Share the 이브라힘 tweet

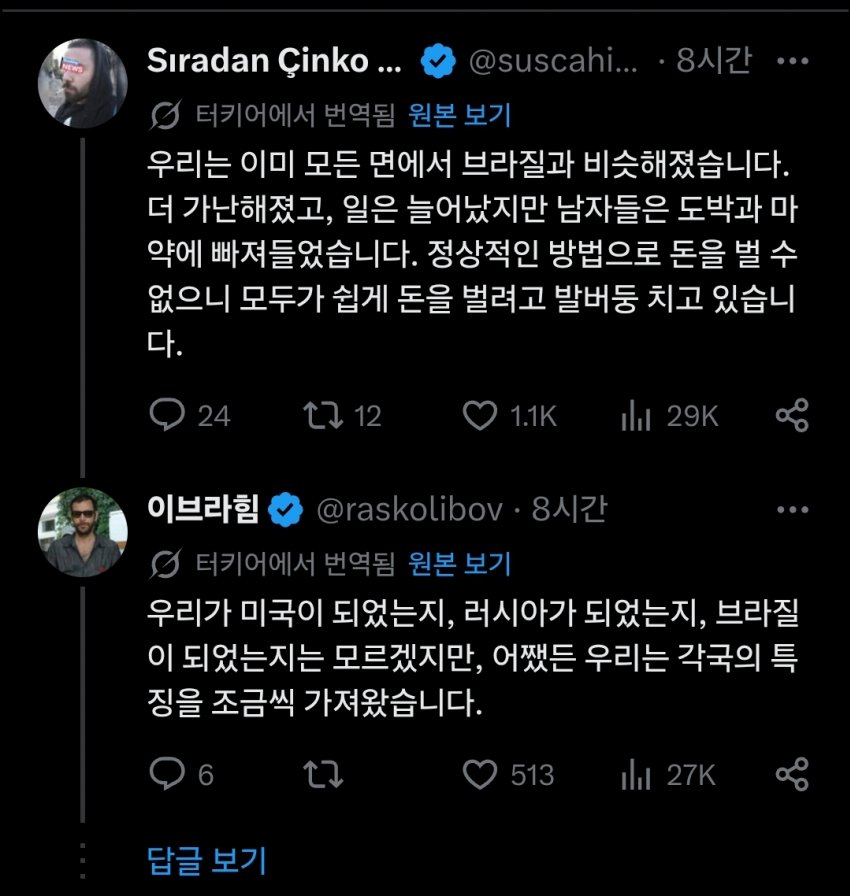(x=792, y=774)
